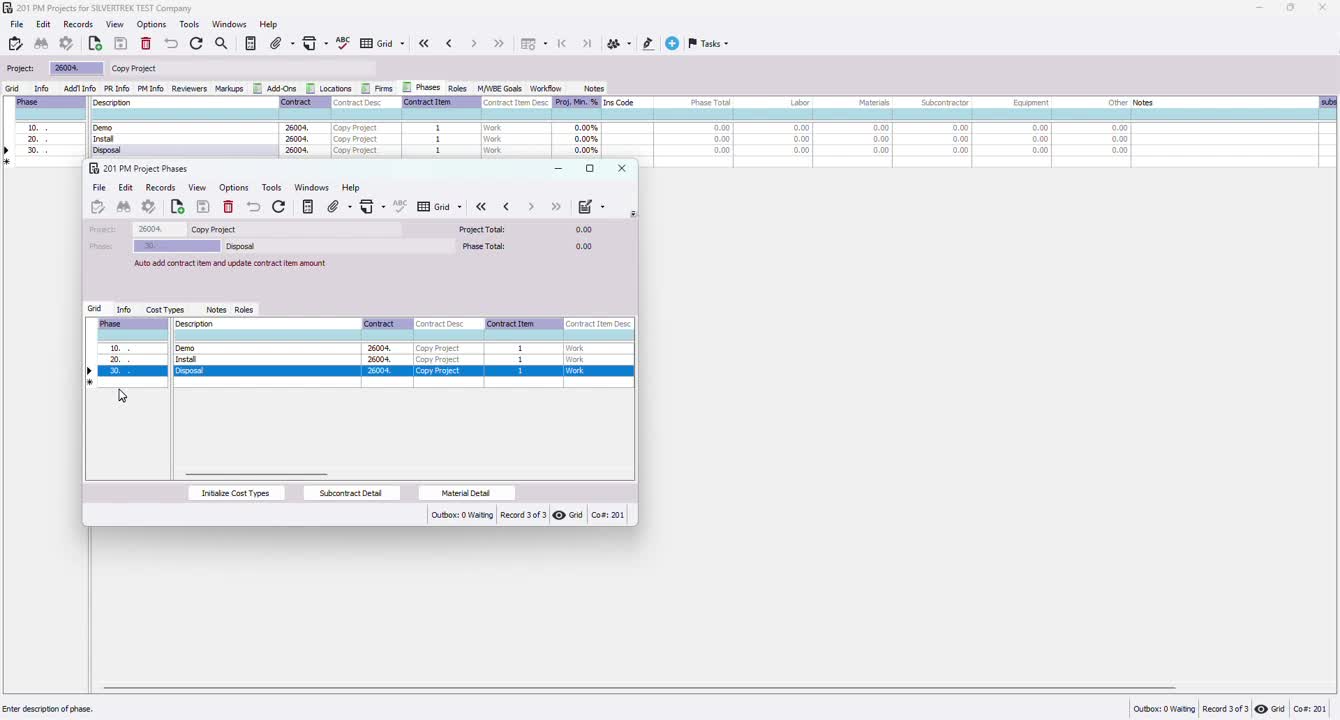Click Outbox: 0 Waiting in Project Phases status bar
Viewport: 1340px width, 720px height.
[x=462, y=516]
